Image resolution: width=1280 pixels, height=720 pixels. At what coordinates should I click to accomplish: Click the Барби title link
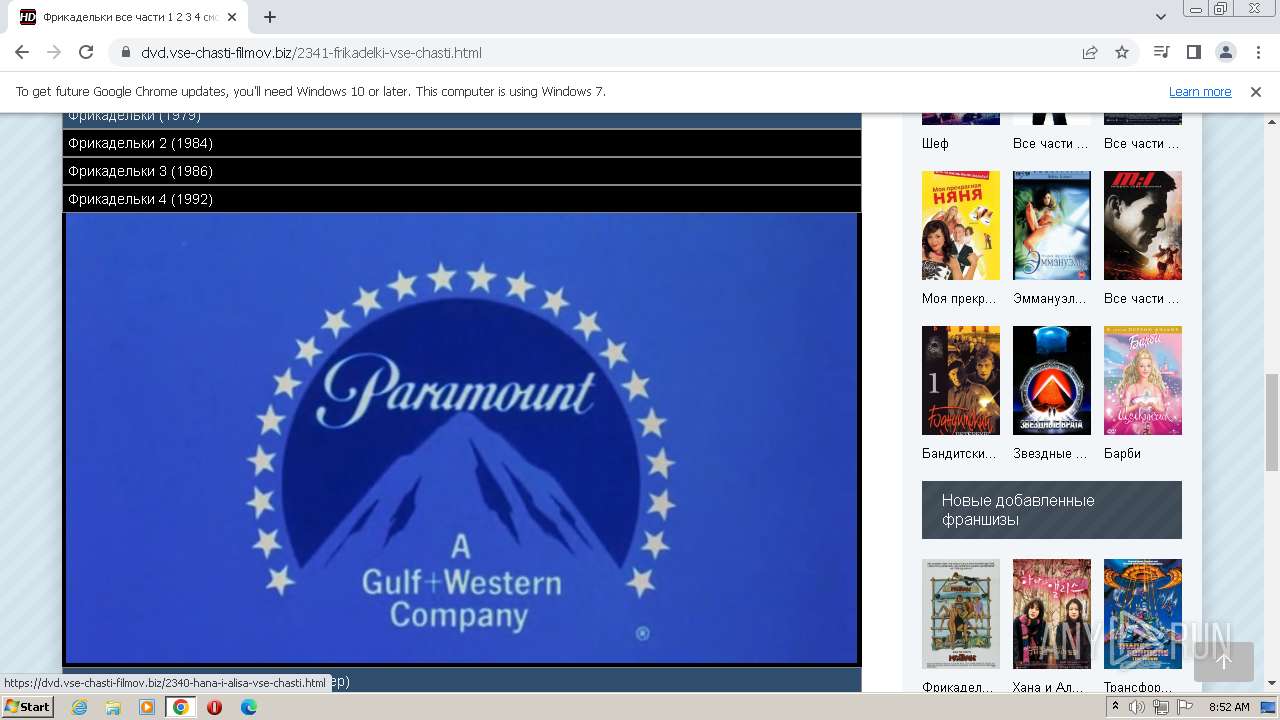pyautogui.click(x=1122, y=453)
